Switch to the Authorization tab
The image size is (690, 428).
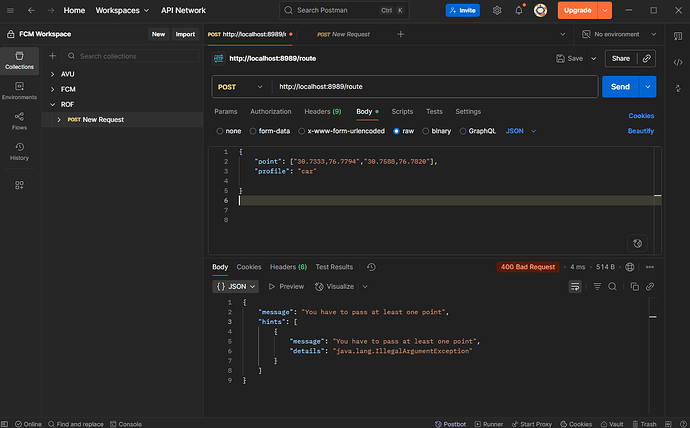(270, 111)
